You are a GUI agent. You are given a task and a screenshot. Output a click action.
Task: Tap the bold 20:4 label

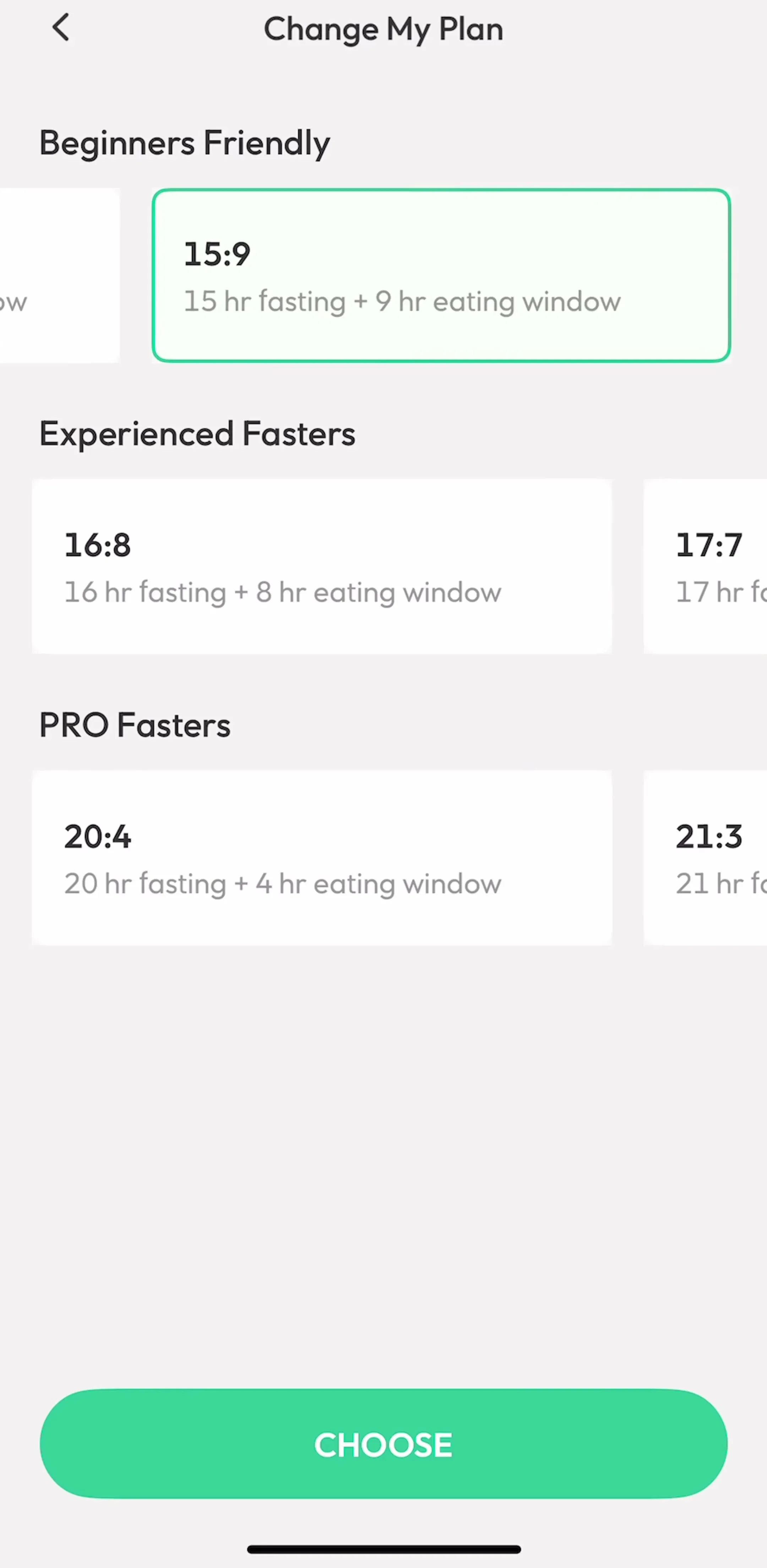[97, 837]
